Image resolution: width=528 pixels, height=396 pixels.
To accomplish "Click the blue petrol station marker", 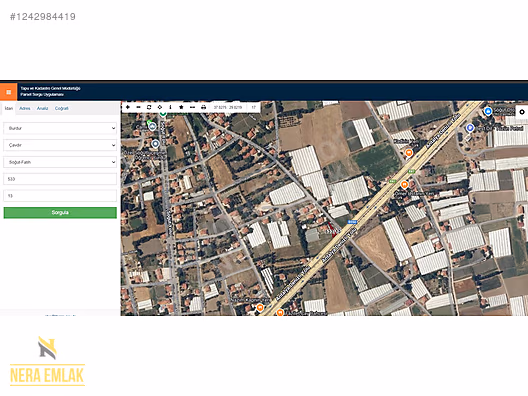I will (470, 128).
